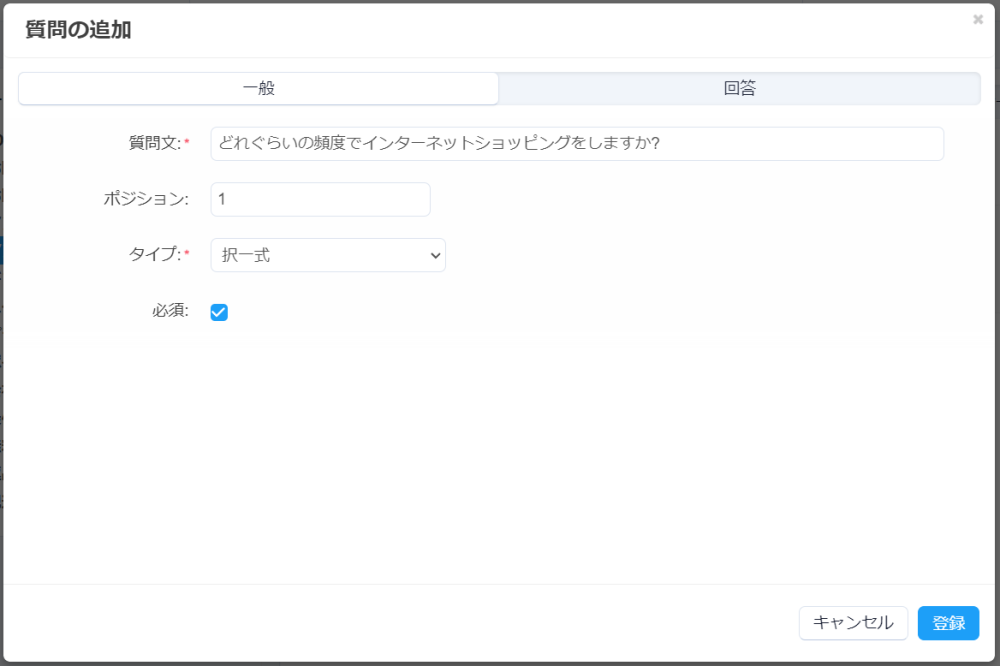Select the ポジション label text
The image size is (1000, 666).
[145, 199]
